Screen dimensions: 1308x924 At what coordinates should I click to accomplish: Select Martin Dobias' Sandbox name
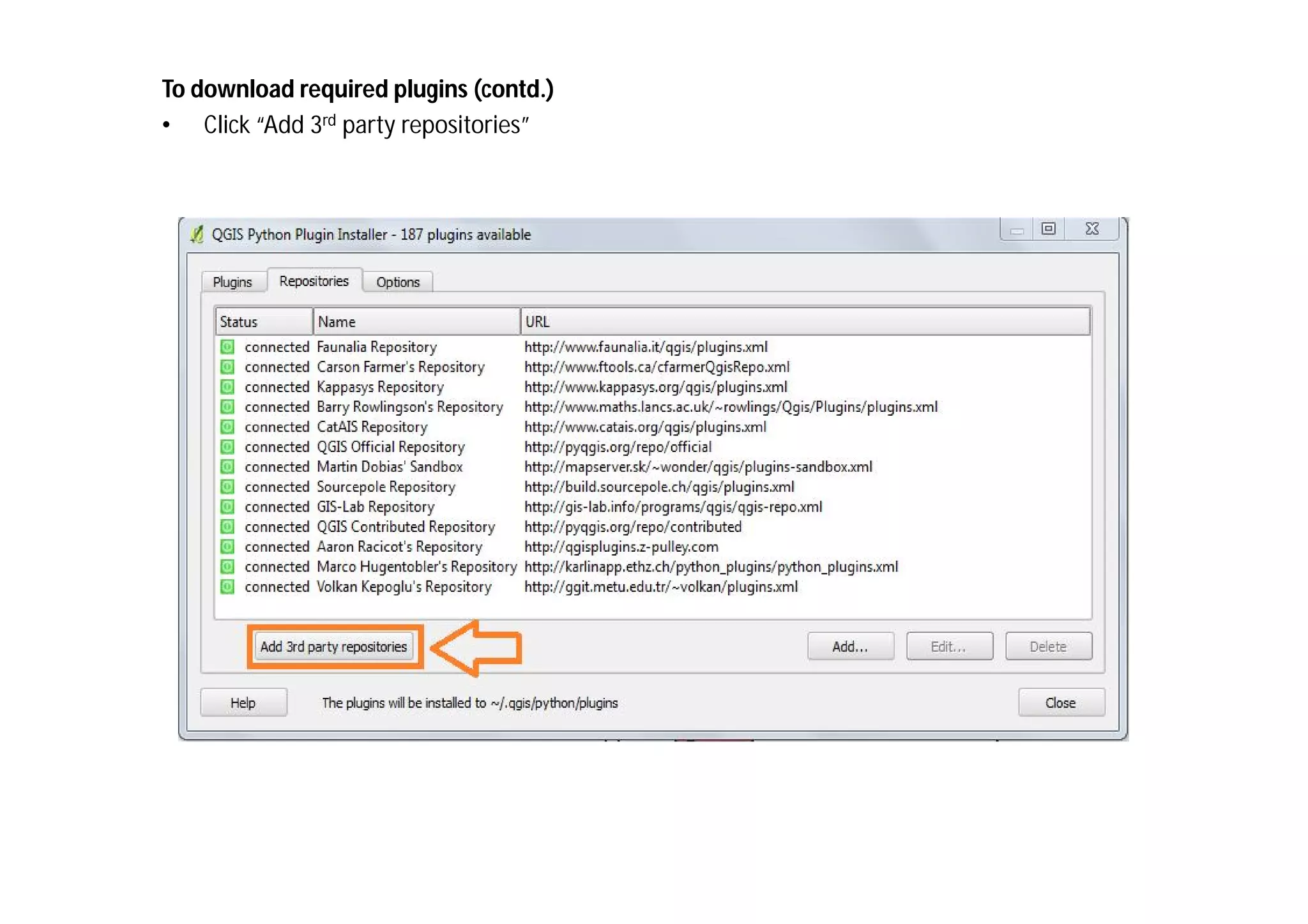390,466
